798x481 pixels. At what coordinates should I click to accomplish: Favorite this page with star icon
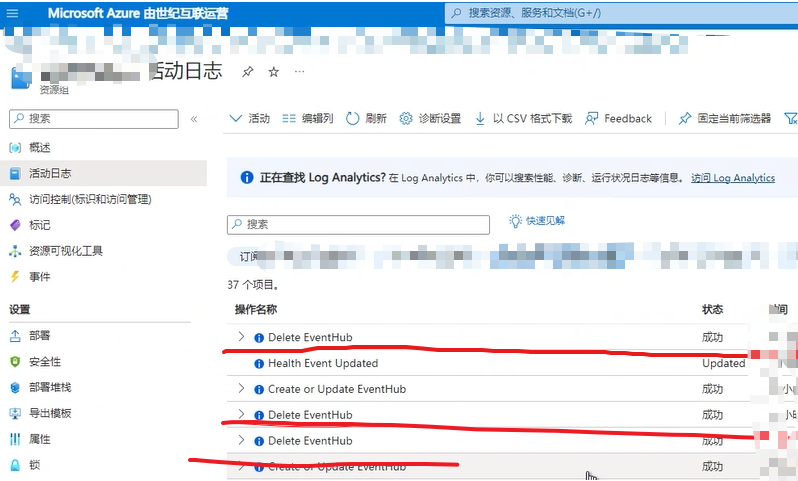click(273, 72)
